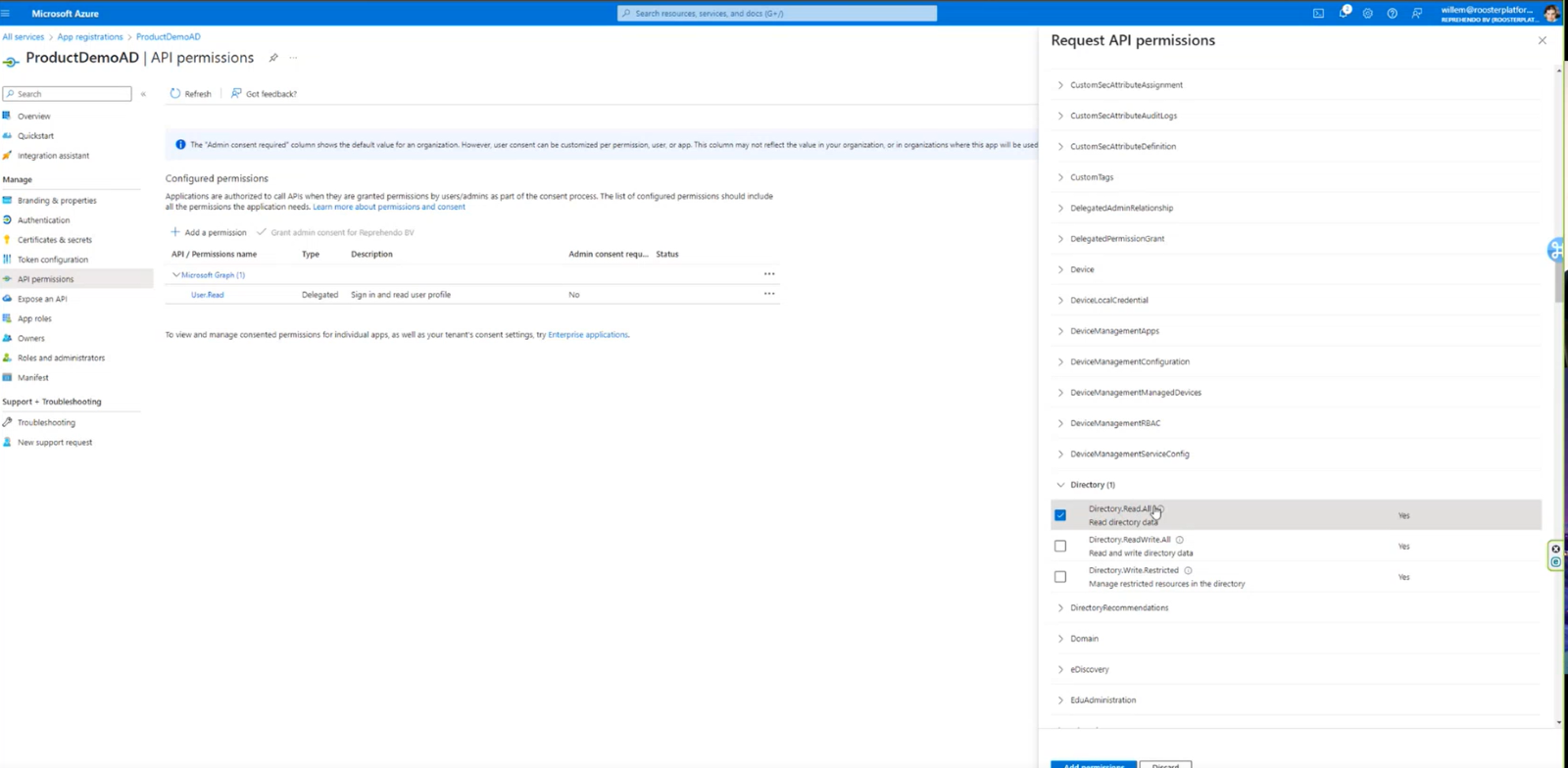Open ellipsis menu for Microsoft Graph row
This screenshot has height=768, width=1568.
769,274
